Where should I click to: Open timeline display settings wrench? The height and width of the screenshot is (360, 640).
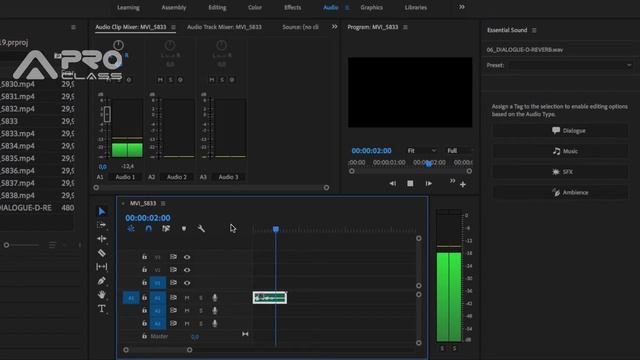[201, 229]
